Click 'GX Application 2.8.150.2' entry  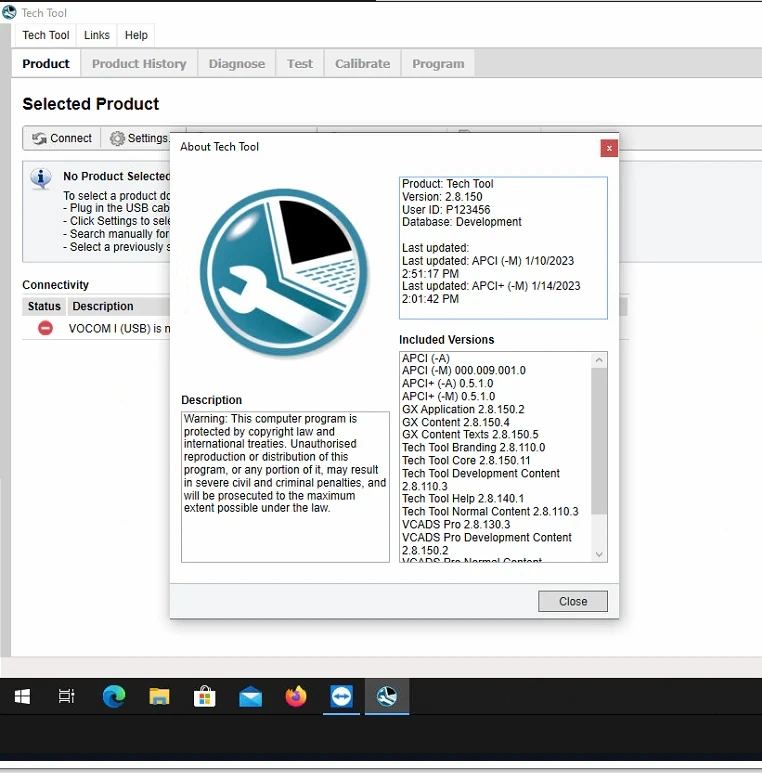463,409
